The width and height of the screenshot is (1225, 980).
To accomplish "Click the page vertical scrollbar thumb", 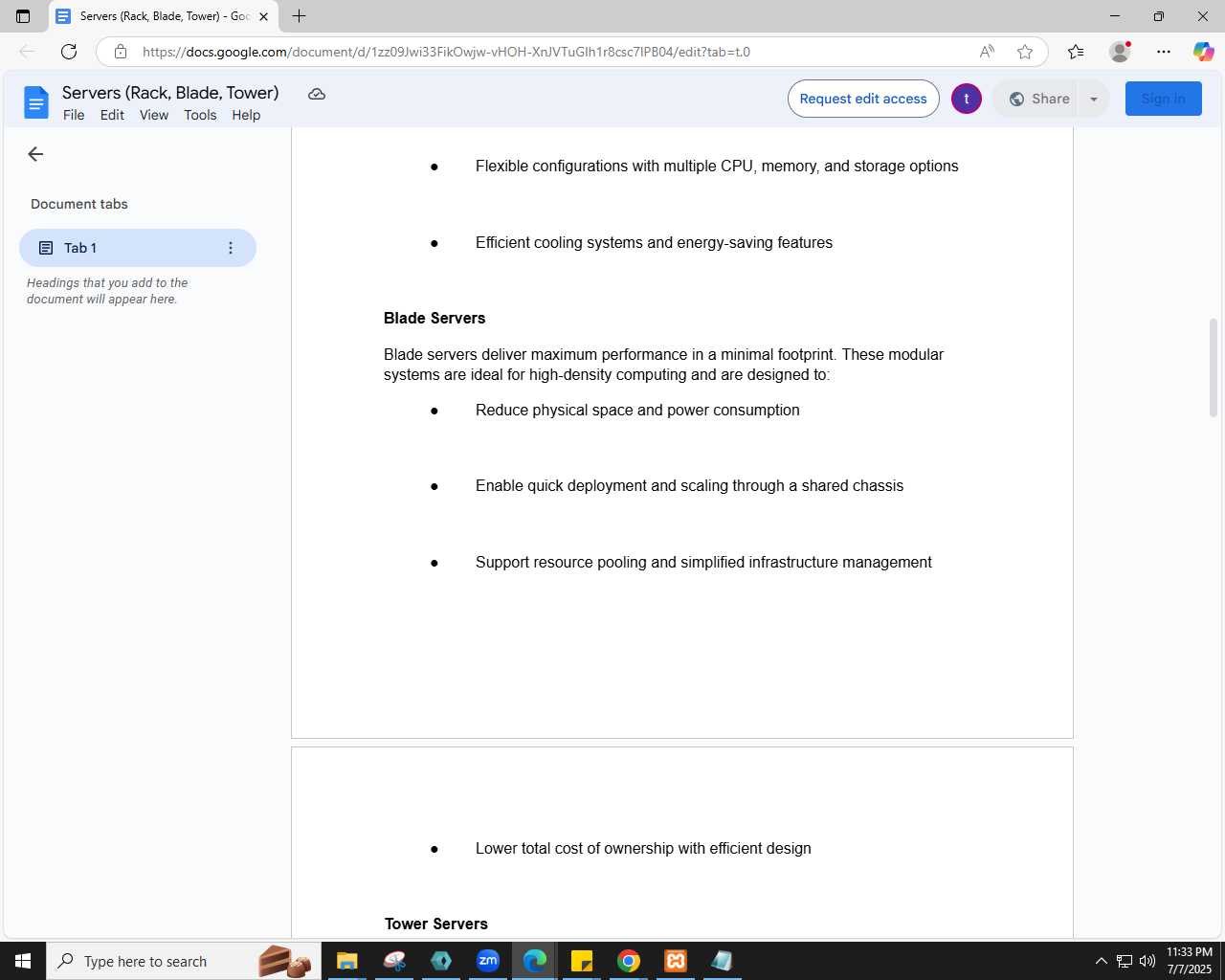I will tap(1214, 367).
